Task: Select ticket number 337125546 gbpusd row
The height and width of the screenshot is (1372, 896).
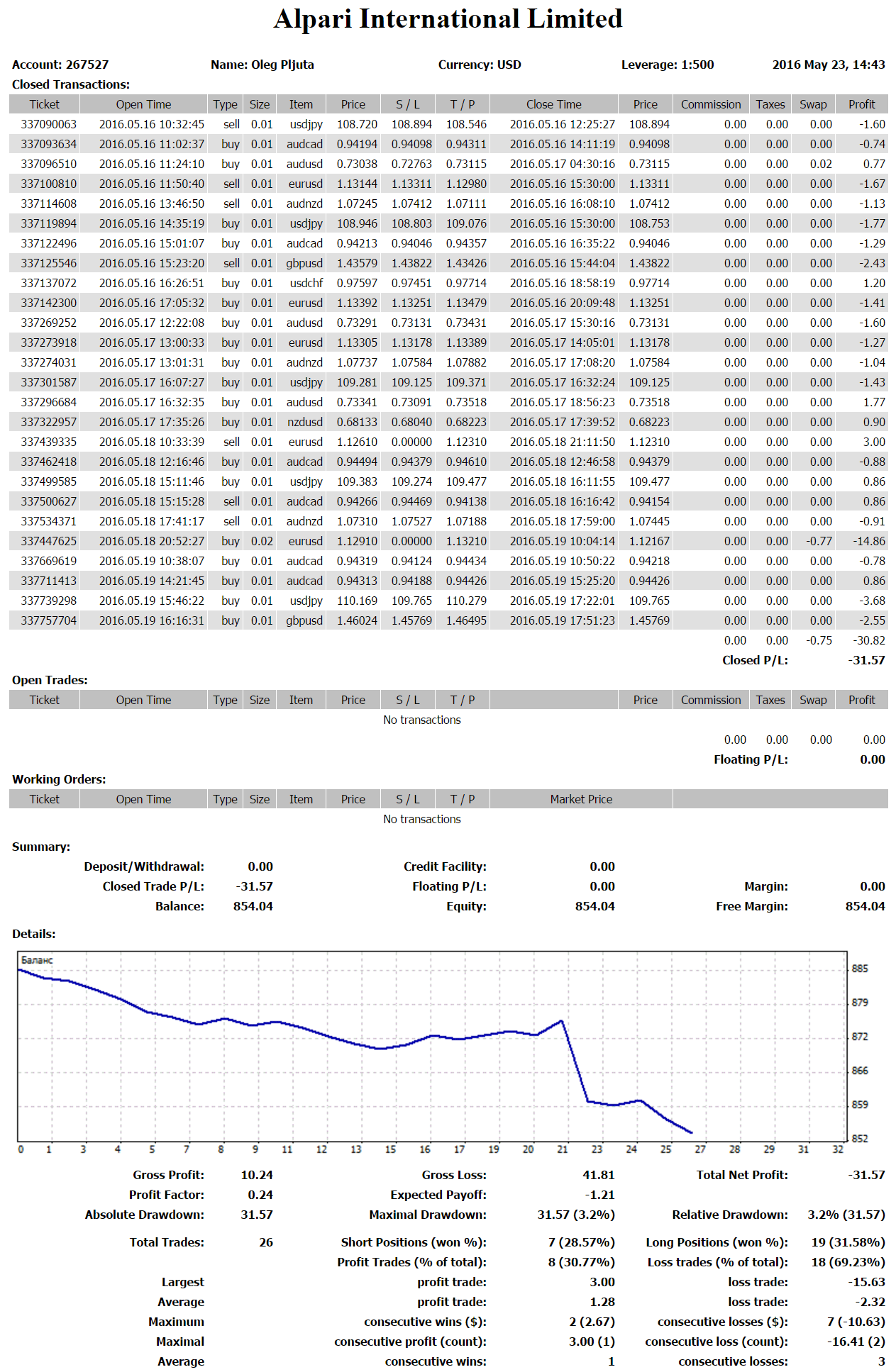Action: click(48, 263)
